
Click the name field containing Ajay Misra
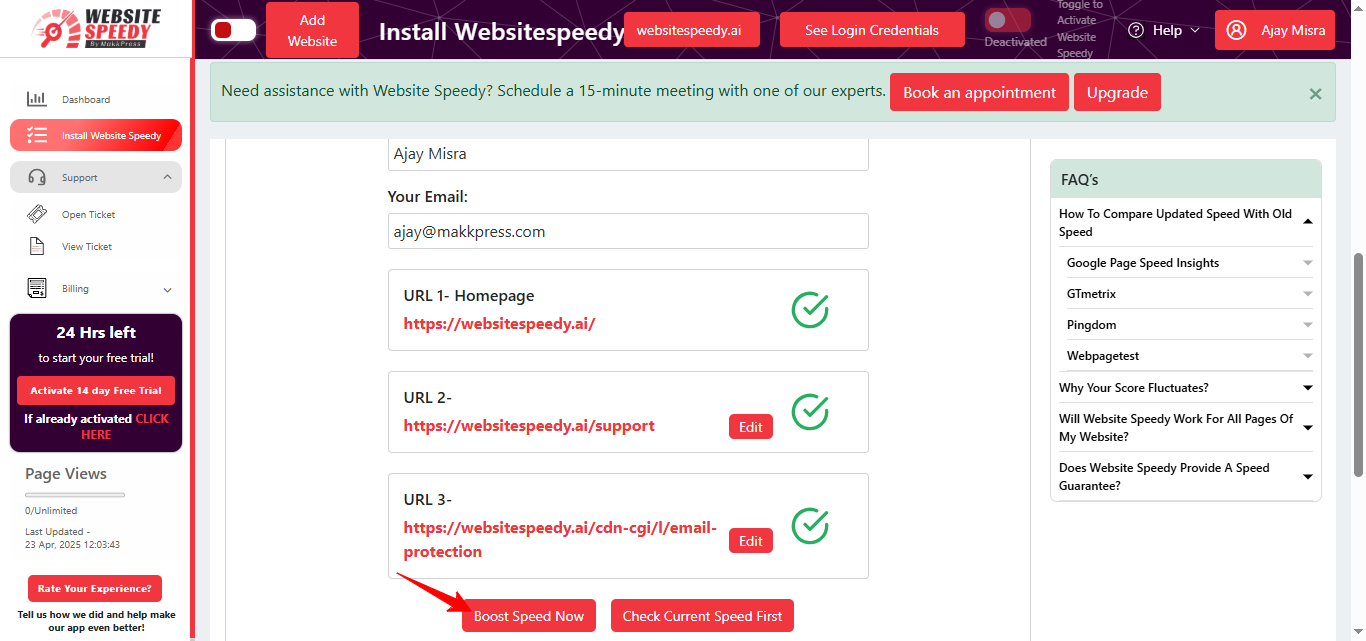pos(628,155)
